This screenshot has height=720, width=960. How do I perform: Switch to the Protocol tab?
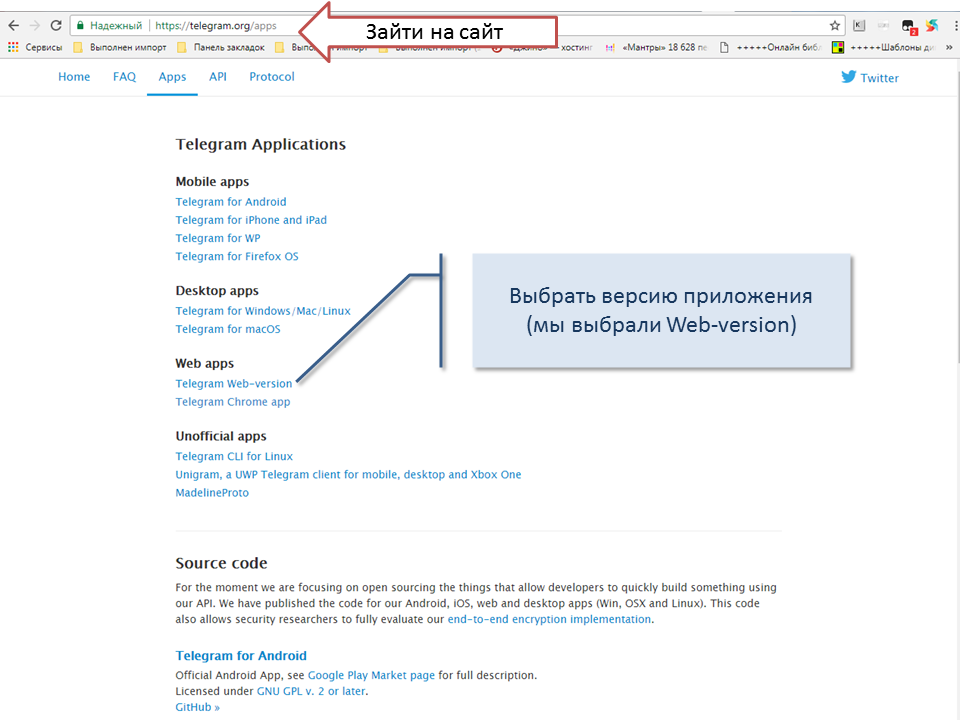pos(272,77)
